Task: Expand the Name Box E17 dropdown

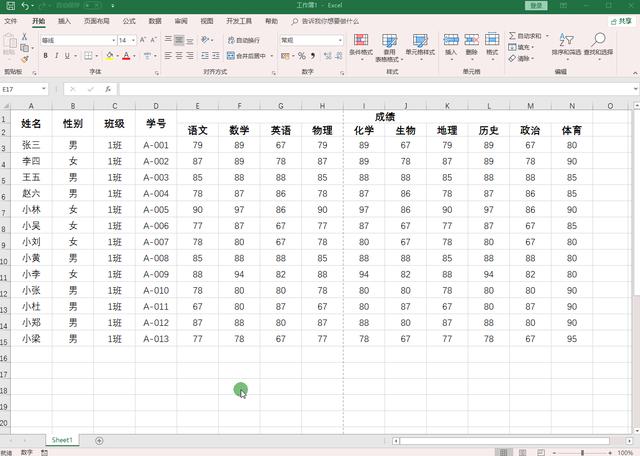Action: coord(43,89)
